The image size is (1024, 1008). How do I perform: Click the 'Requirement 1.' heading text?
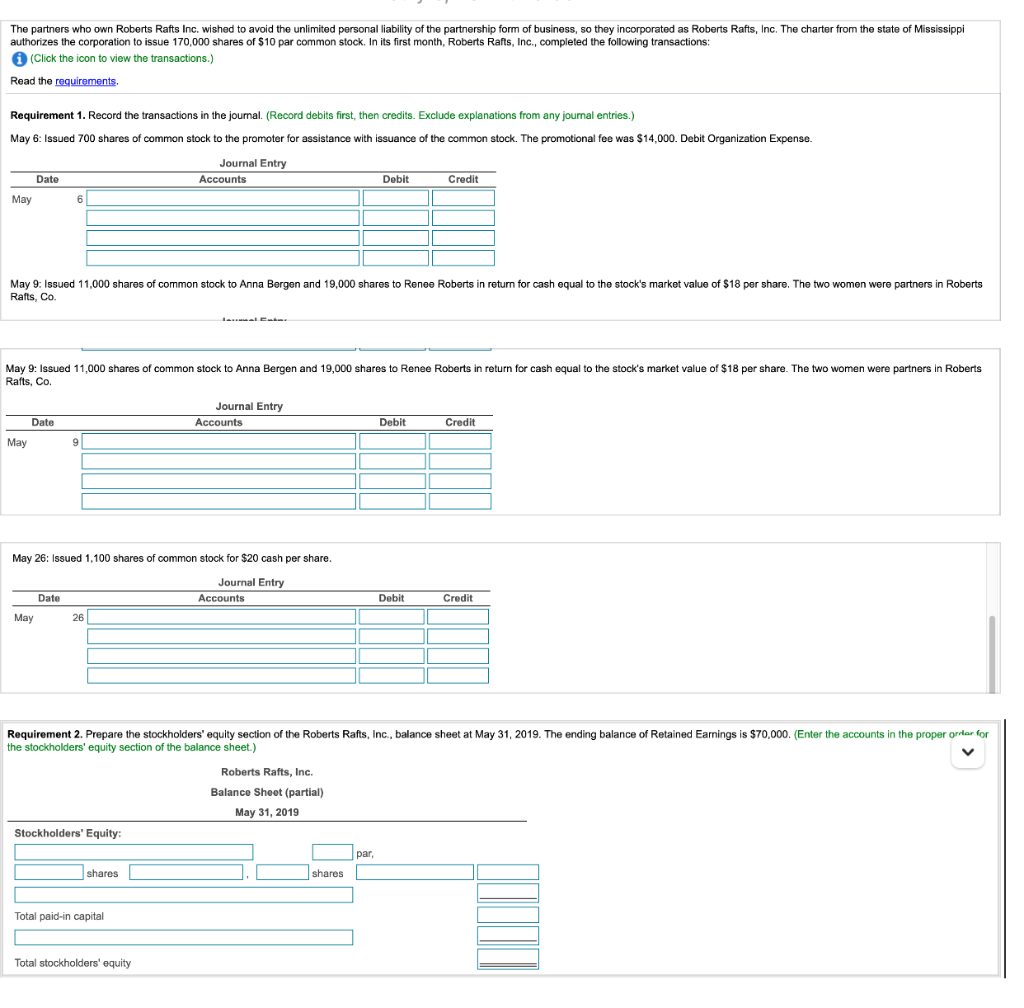point(48,116)
